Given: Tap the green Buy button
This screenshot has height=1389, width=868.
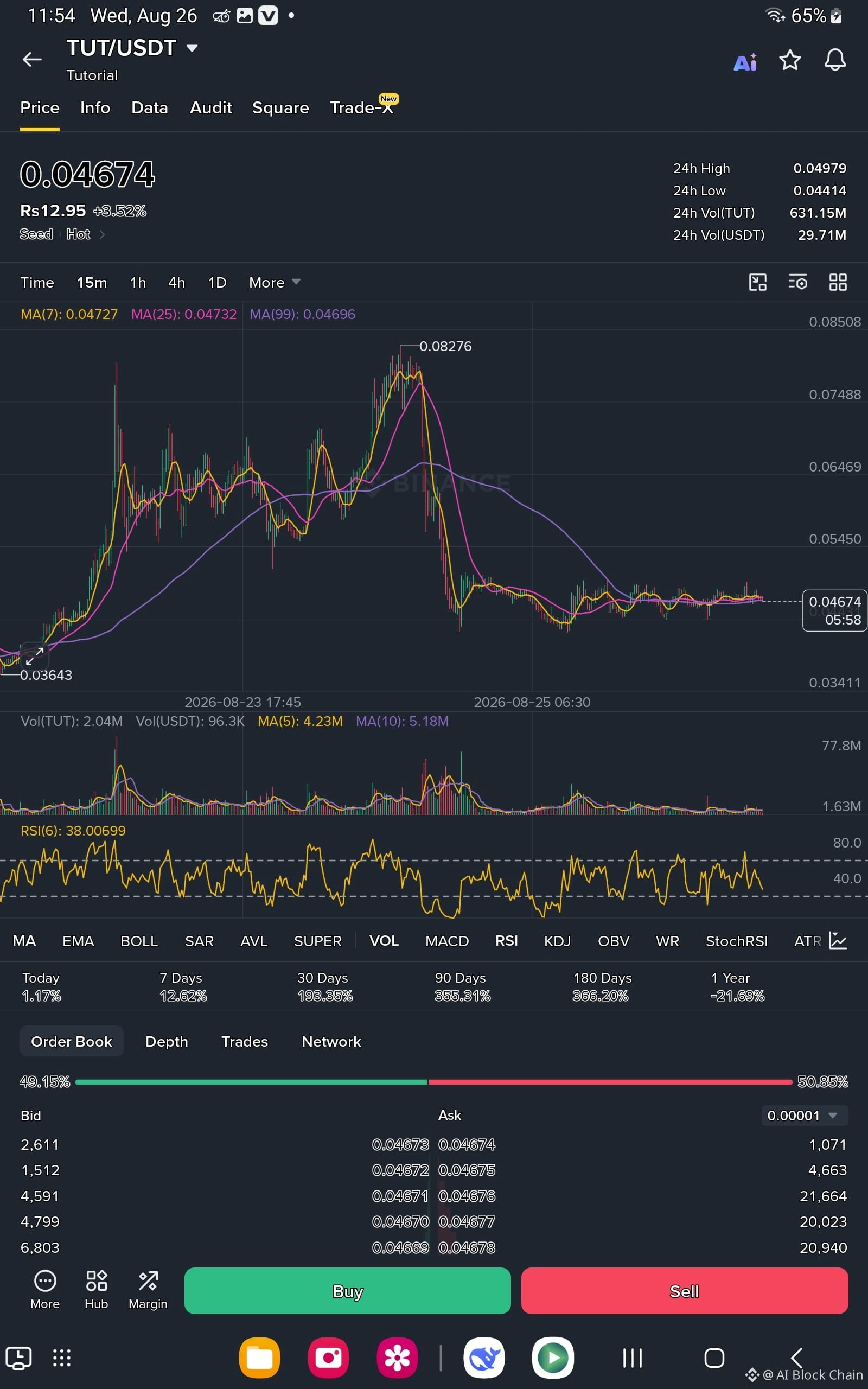Looking at the screenshot, I should pos(347,1291).
